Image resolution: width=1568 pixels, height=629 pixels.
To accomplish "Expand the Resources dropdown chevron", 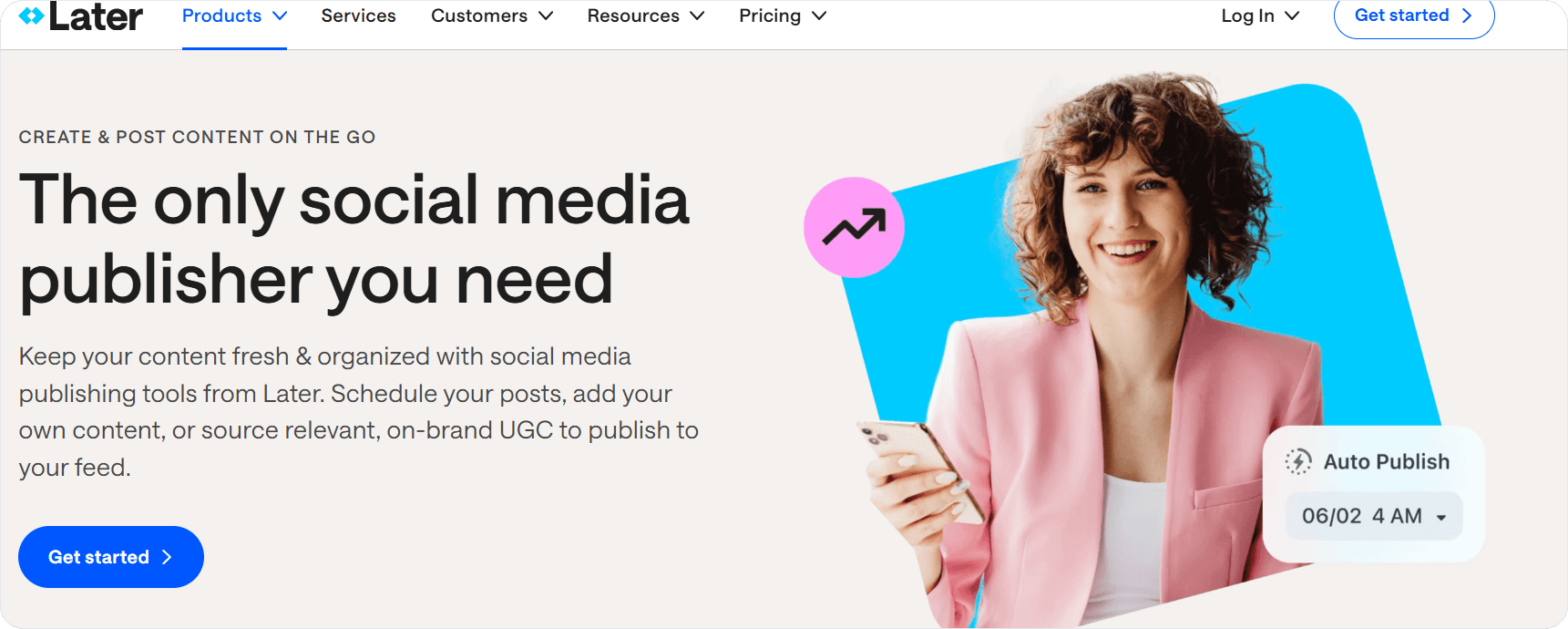I will pos(697,16).
